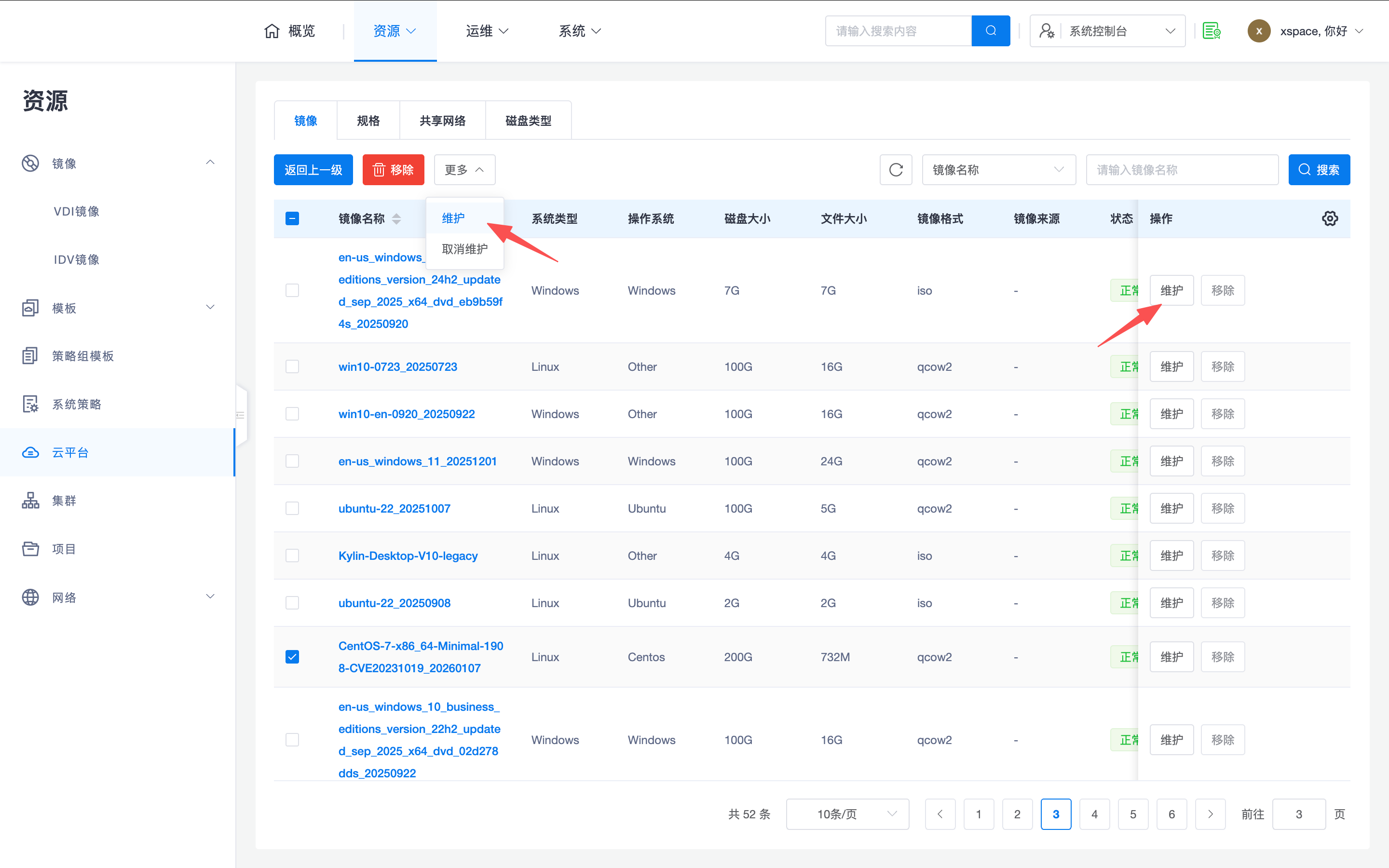
Task: Sort by 镜像名称 column arrows
Action: coord(396,219)
